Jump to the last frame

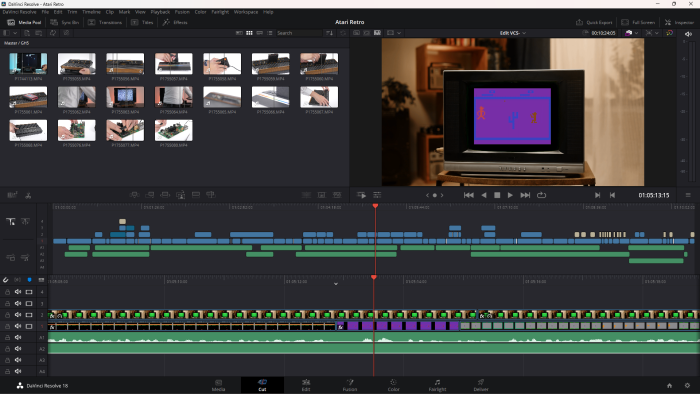(525, 195)
